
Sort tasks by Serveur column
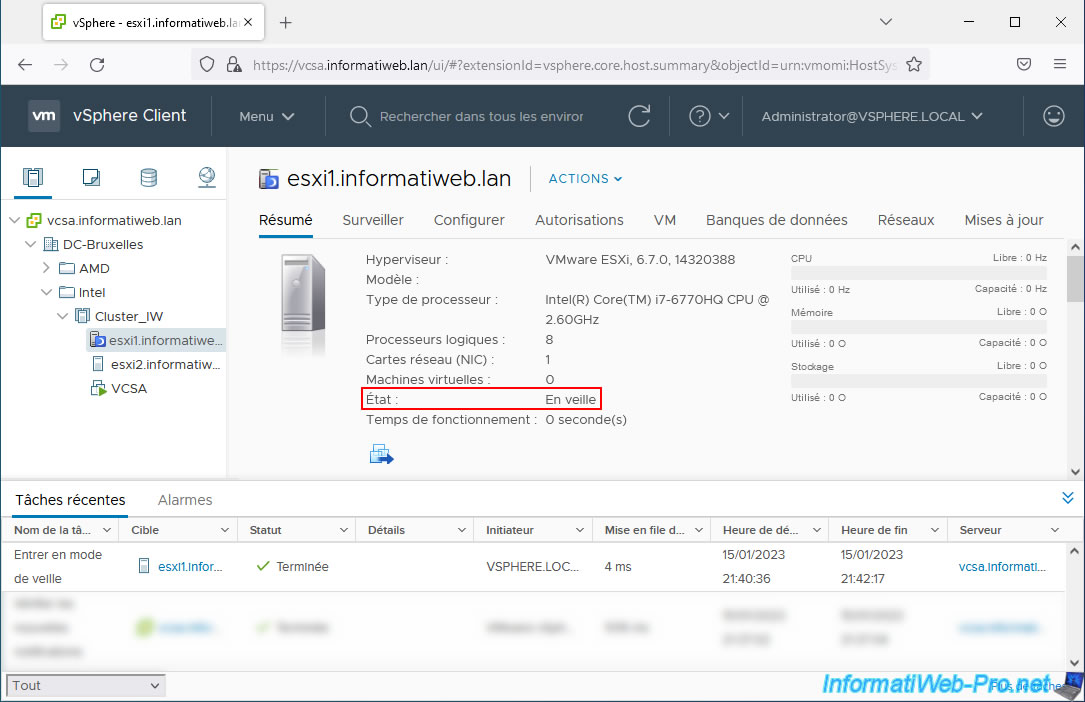(980, 530)
